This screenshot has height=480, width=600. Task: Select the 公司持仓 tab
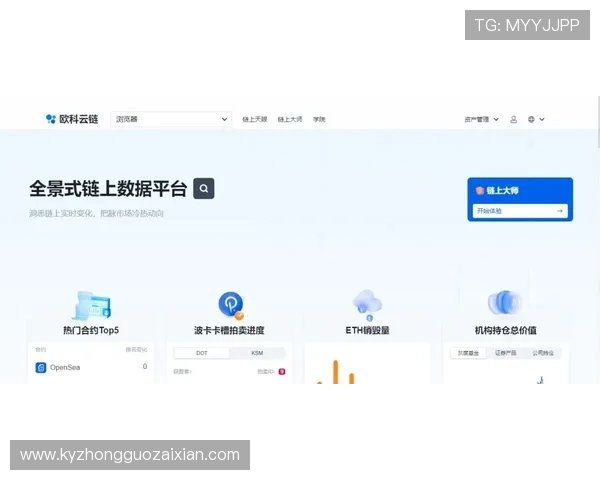coord(543,353)
